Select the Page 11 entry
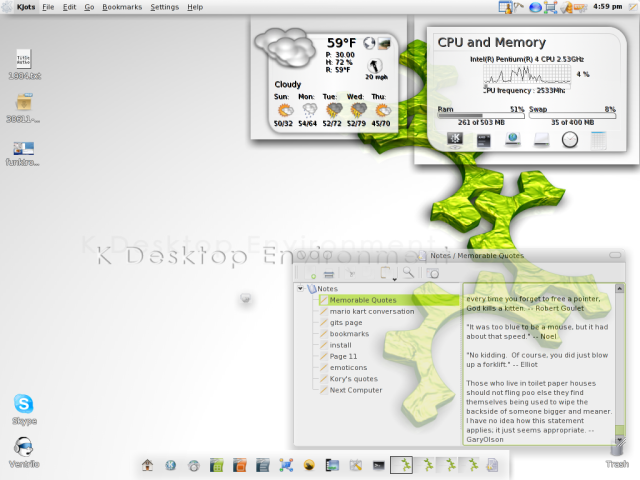 click(343, 356)
